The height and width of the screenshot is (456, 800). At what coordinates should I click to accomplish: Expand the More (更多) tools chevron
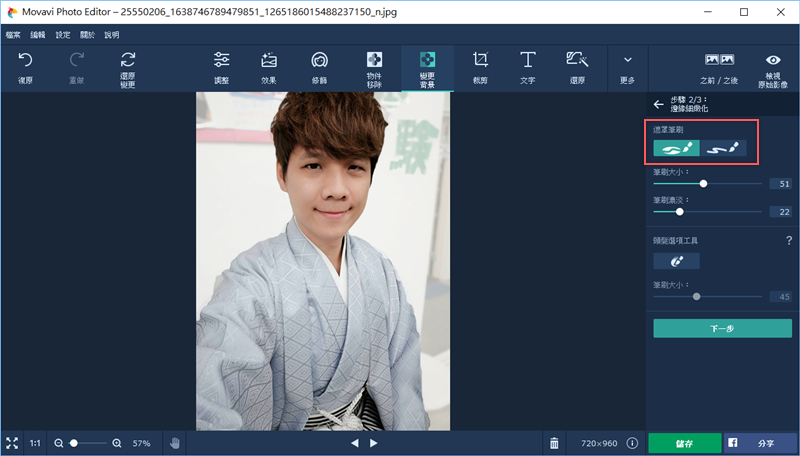(628, 60)
